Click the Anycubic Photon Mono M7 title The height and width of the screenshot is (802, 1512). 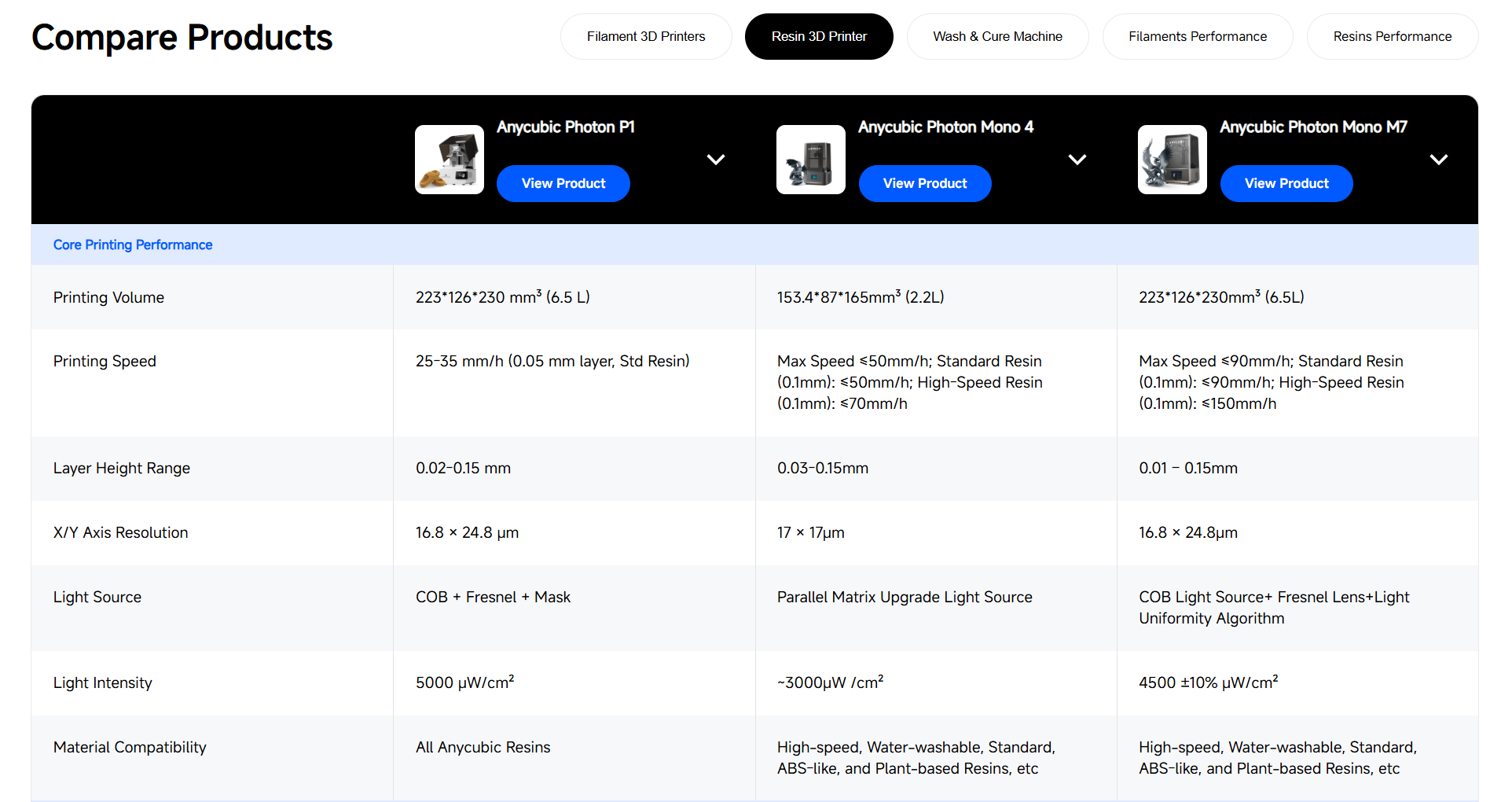[x=1314, y=127]
